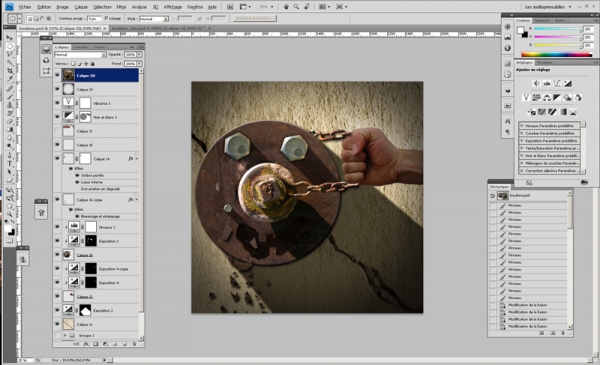Screen dimensions: 600x365
Task: Add a Brightness/Contrast adjustment from Réglages panel
Action: (536, 83)
